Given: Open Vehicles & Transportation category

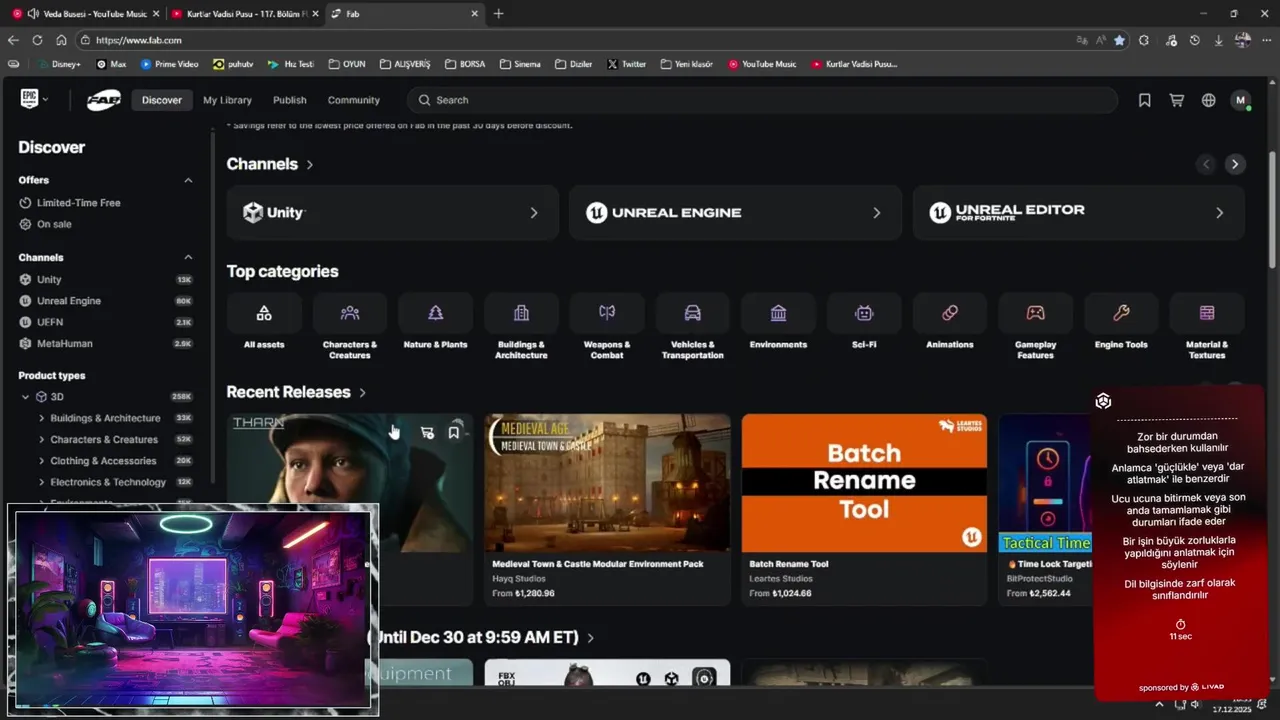Looking at the screenshot, I should pos(692,313).
